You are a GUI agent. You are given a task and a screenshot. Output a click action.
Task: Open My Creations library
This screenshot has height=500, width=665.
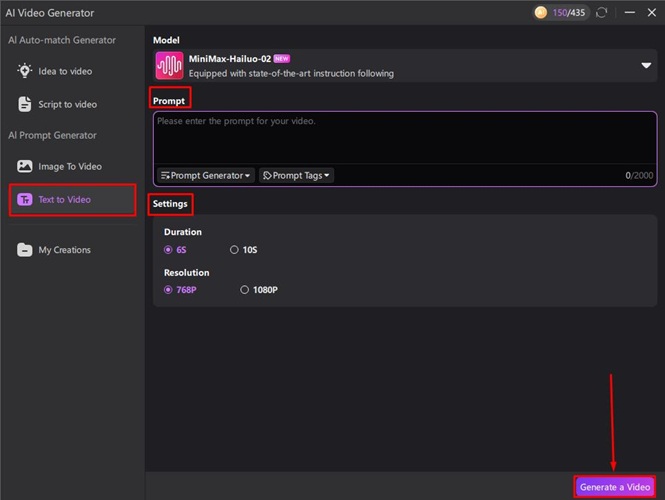pyautogui.click(x=64, y=250)
